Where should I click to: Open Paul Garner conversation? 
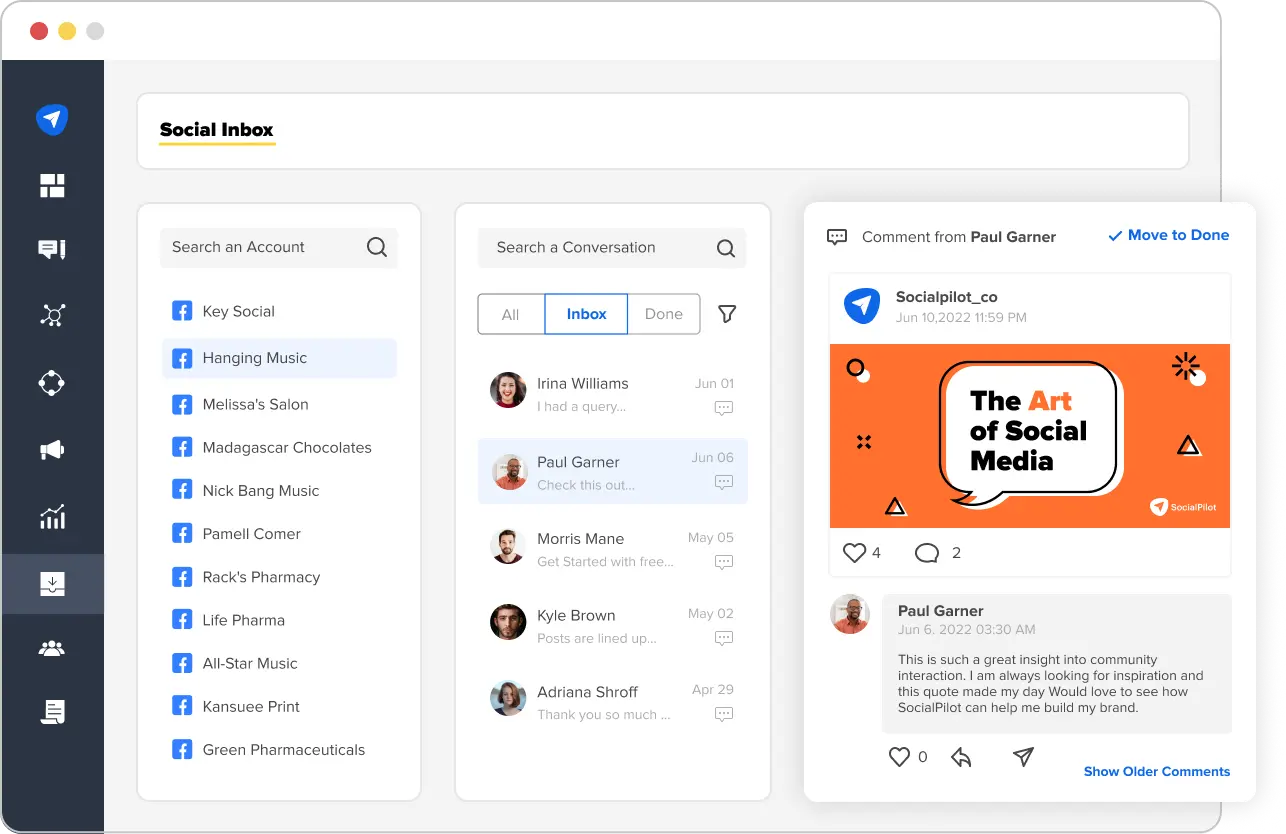click(x=612, y=471)
